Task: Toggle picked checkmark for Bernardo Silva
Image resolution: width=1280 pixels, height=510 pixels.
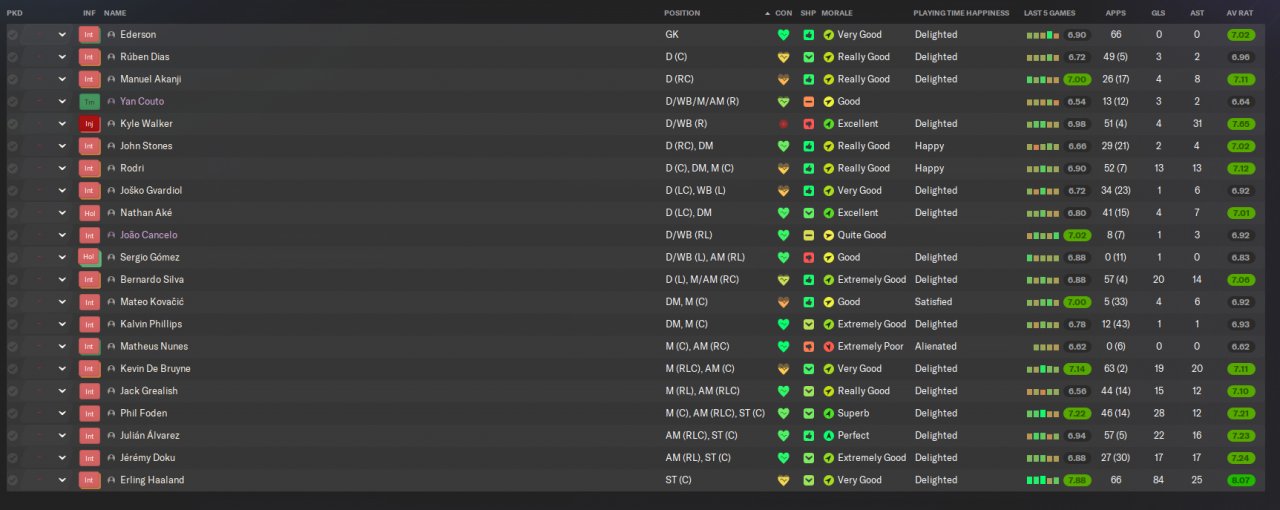Action: 12,280
